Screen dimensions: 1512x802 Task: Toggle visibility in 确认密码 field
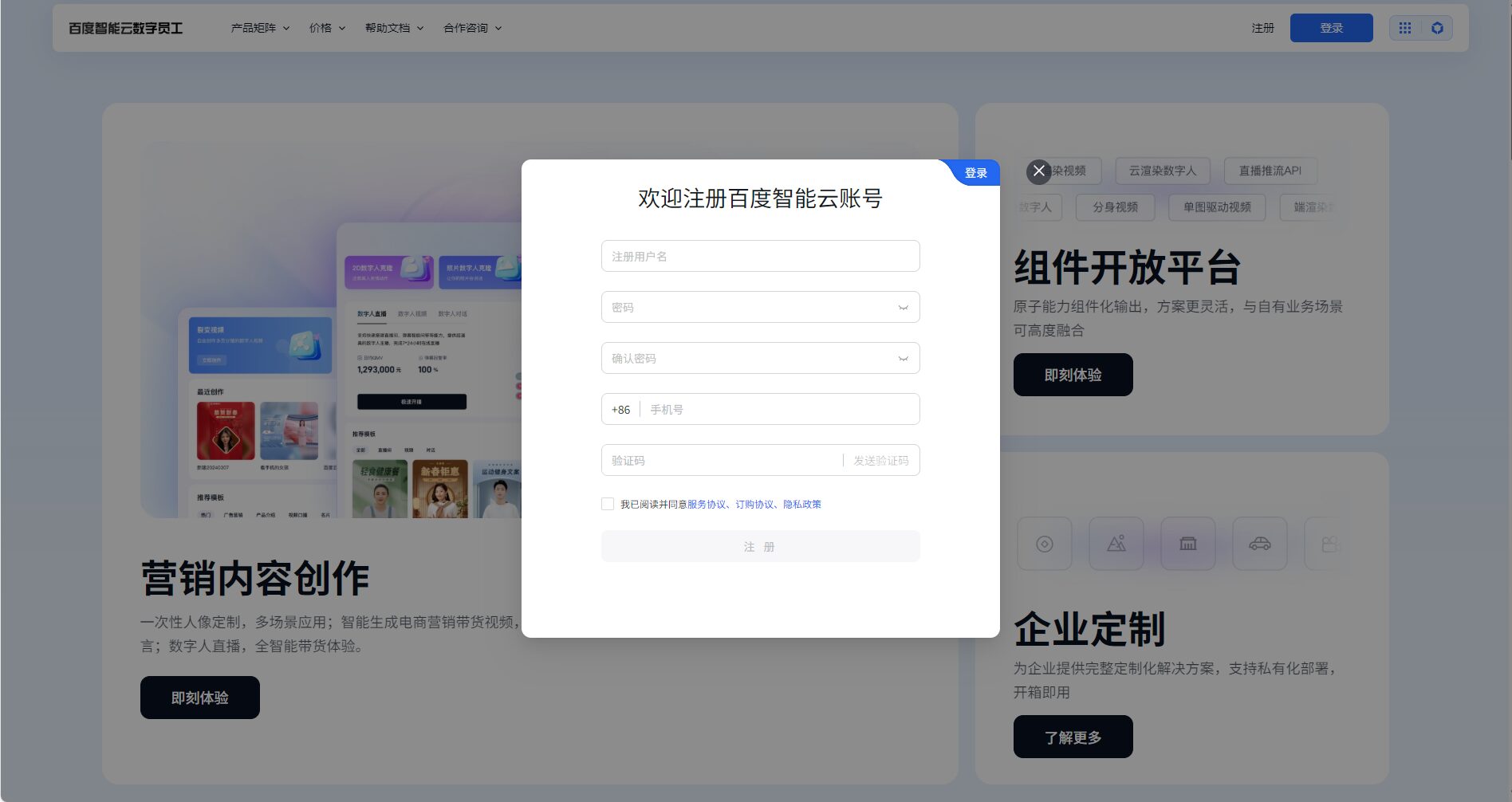click(903, 359)
